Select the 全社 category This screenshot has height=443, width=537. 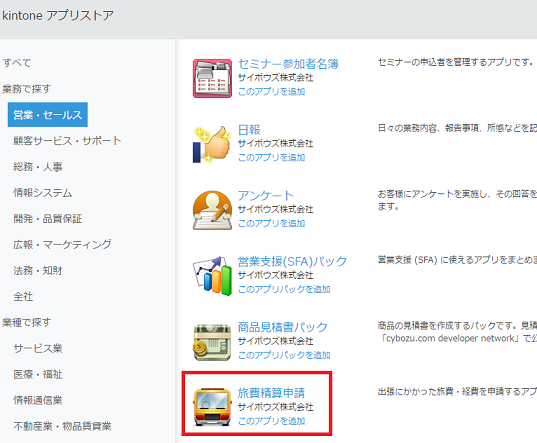(23, 296)
